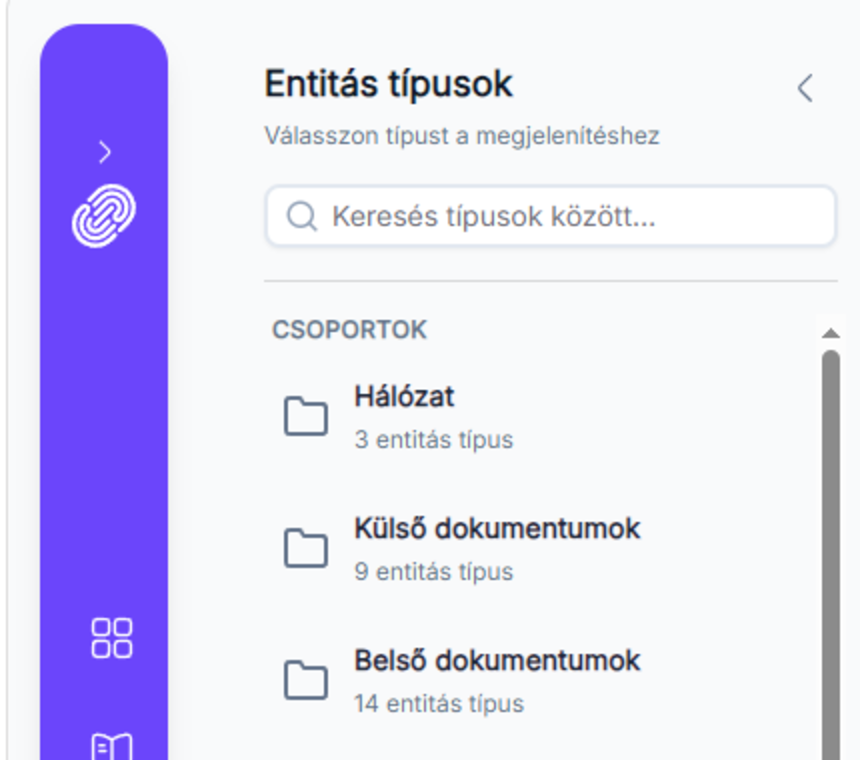The width and height of the screenshot is (860, 760).
Task: Open the grid dashboard icon in the sidebar
Action: pos(111,638)
